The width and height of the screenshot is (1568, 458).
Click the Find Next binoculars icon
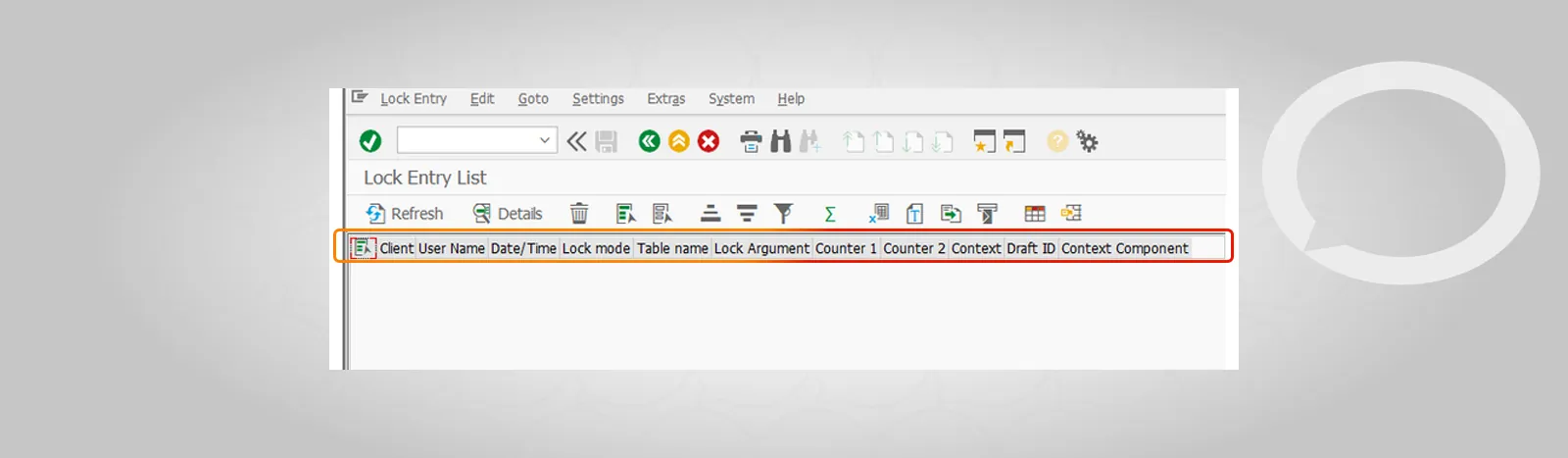[x=809, y=142]
